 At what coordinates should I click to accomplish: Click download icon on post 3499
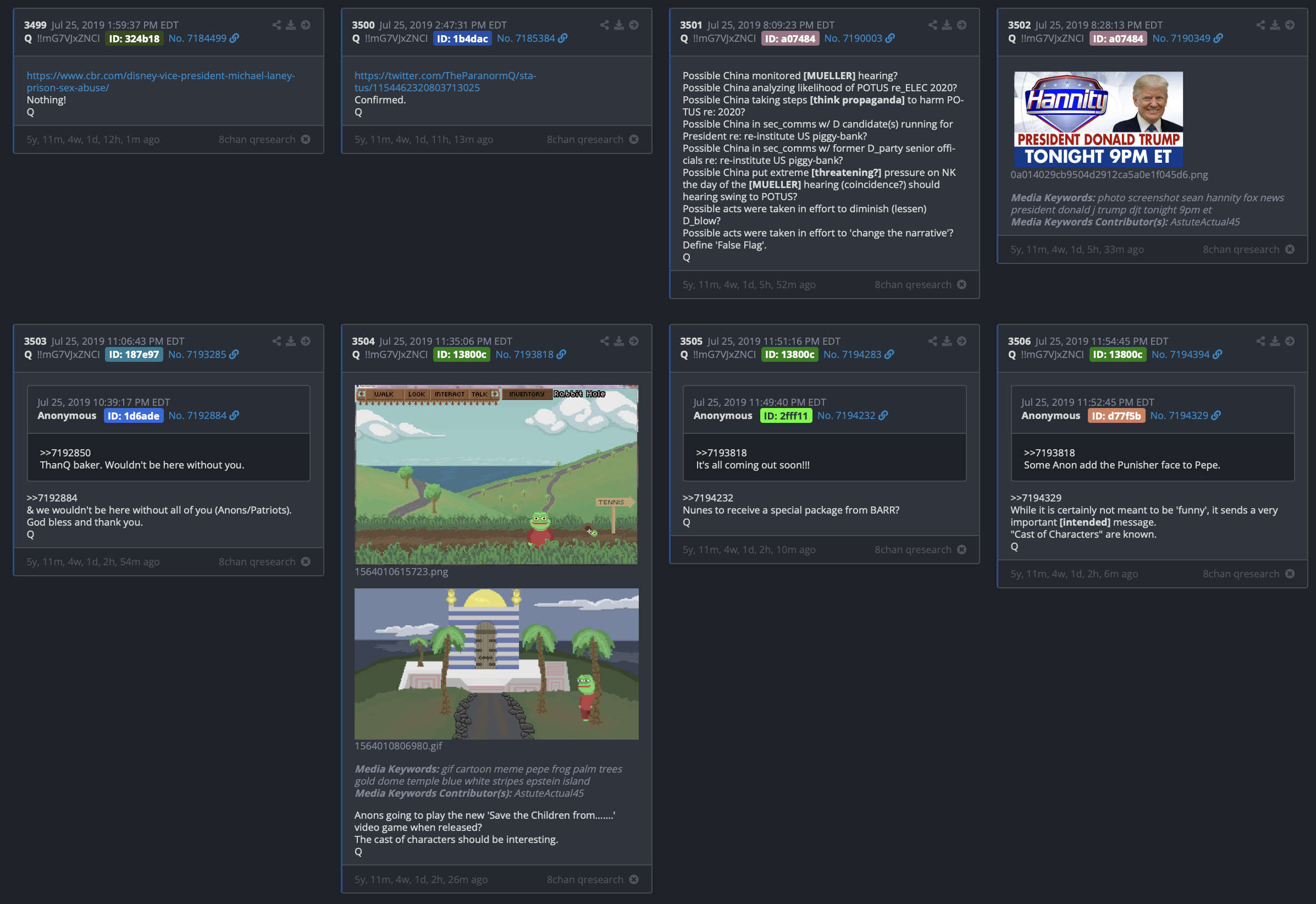click(290, 25)
